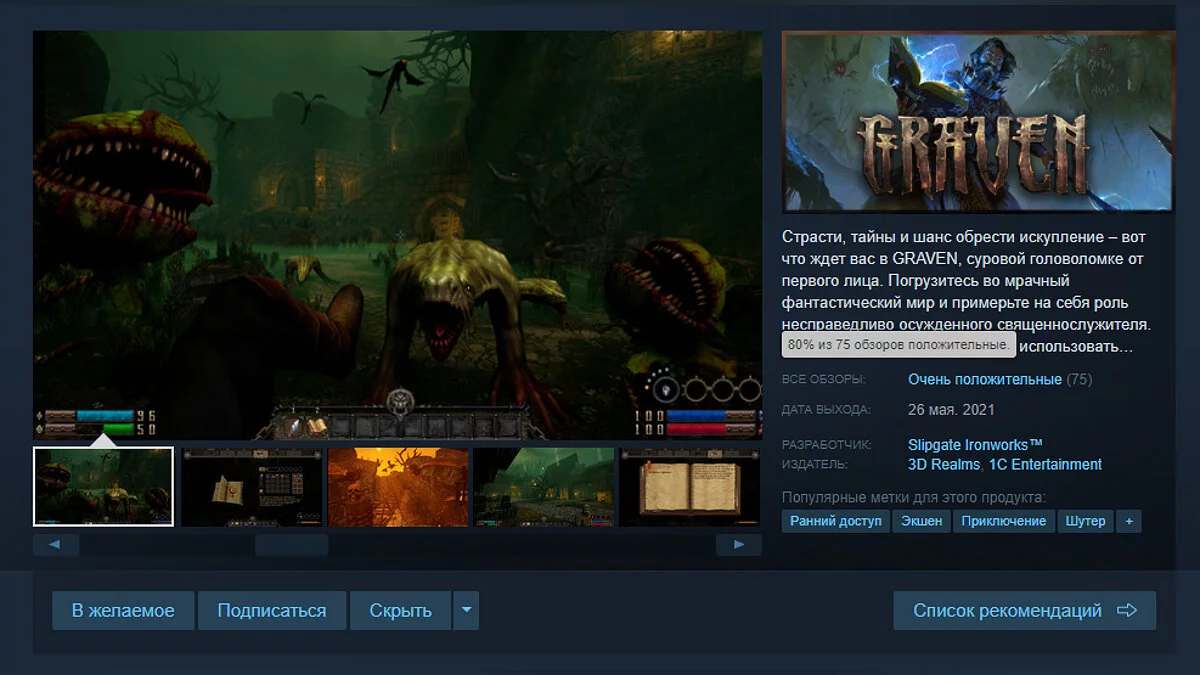The width and height of the screenshot is (1200, 675).
Task: Select the orange sunset town thumbnail
Action: point(398,486)
